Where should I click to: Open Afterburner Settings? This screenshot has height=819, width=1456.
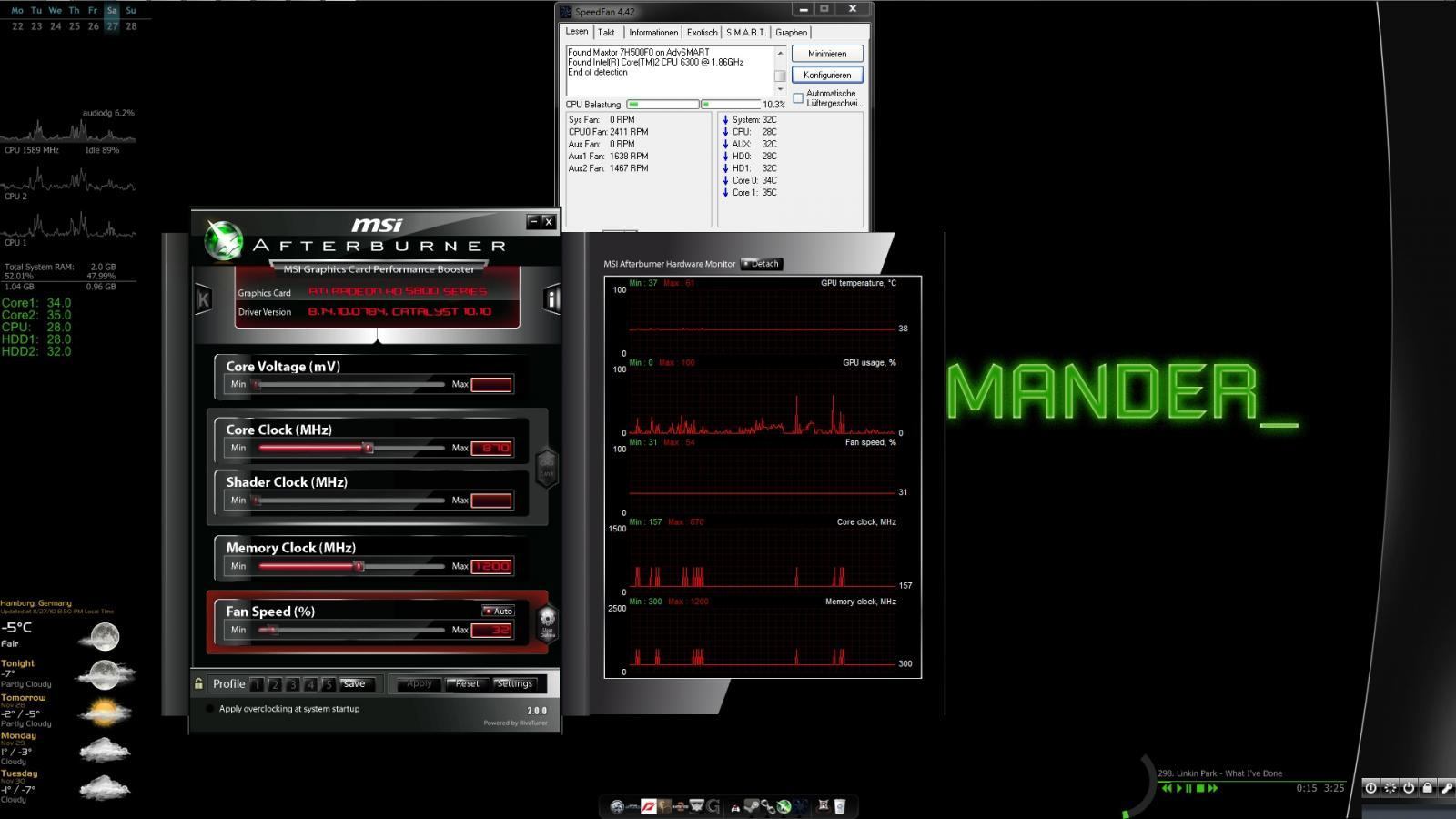(515, 683)
